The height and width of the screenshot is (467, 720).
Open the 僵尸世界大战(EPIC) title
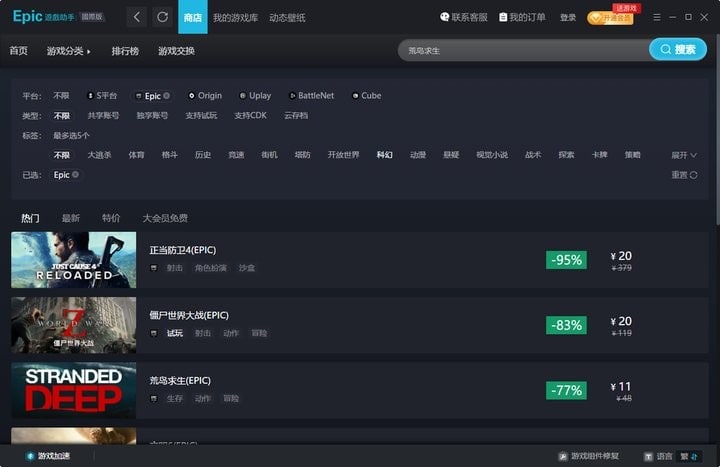189,315
